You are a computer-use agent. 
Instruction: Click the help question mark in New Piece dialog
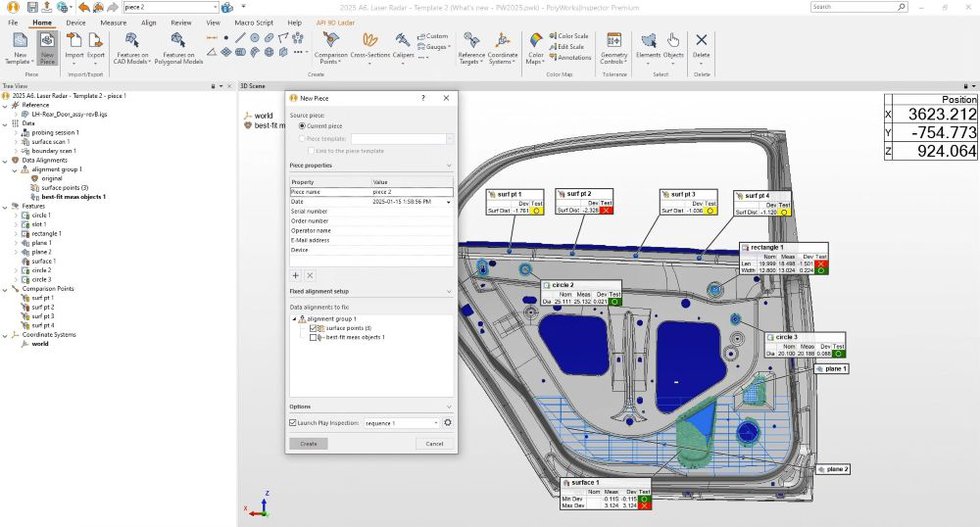(x=423, y=98)
